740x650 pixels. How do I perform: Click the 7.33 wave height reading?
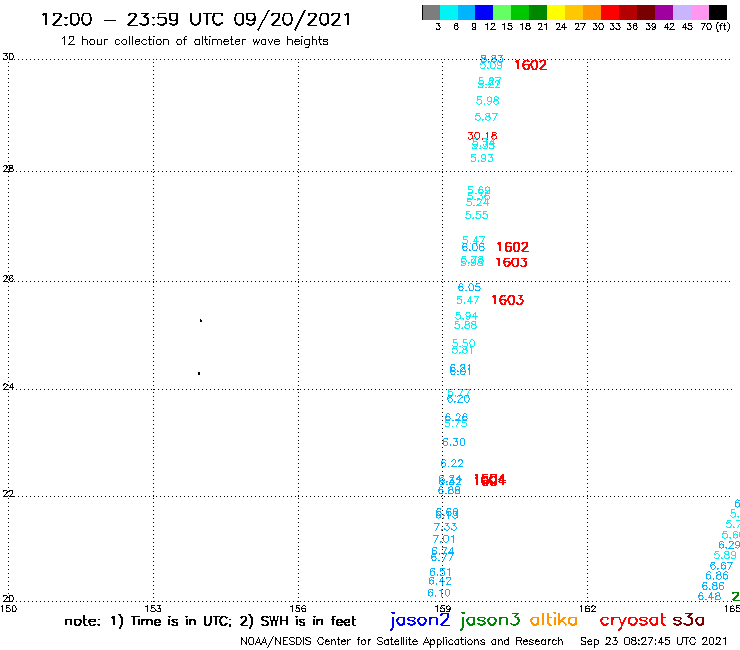coord(446,527)
